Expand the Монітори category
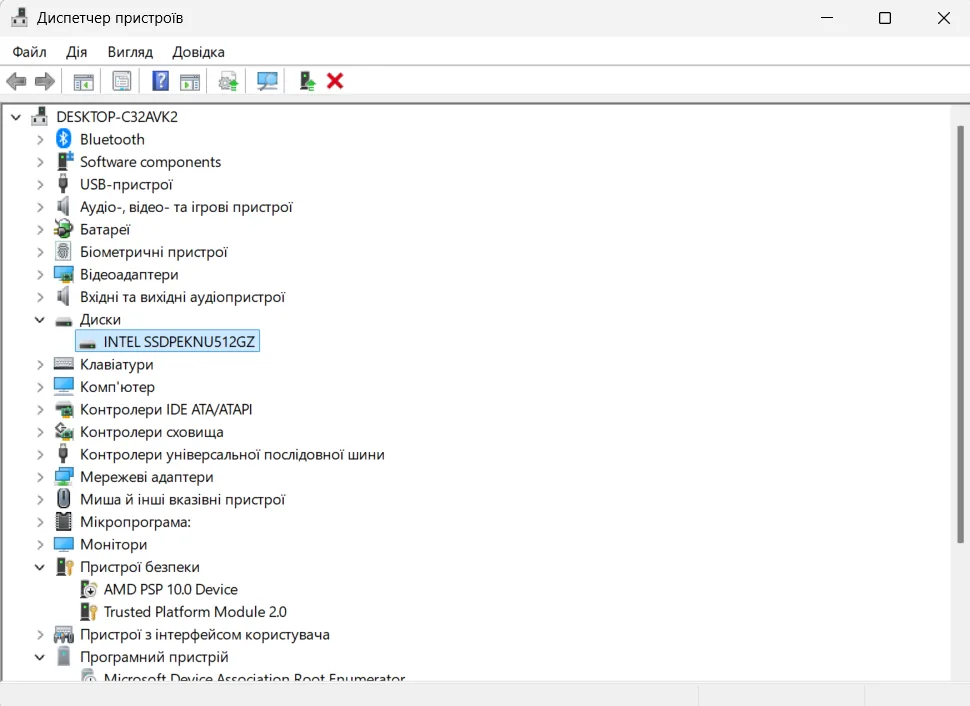The width and height of the screenshot is (970, 706). pyautogui.click(x=40, y=545)
